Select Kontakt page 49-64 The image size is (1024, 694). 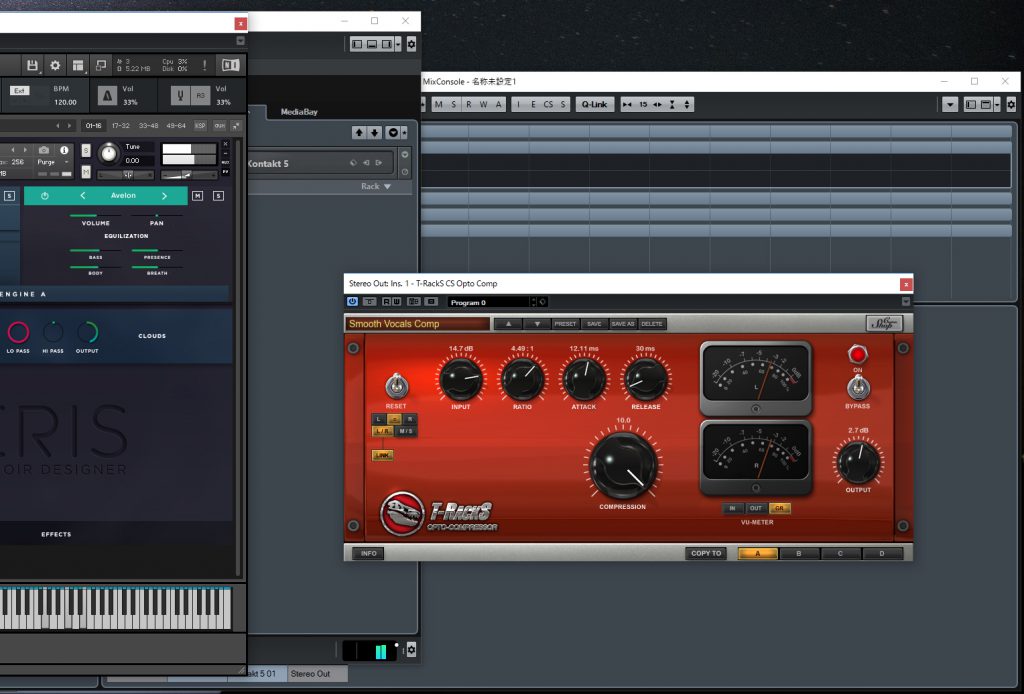[x=176, y=125]
